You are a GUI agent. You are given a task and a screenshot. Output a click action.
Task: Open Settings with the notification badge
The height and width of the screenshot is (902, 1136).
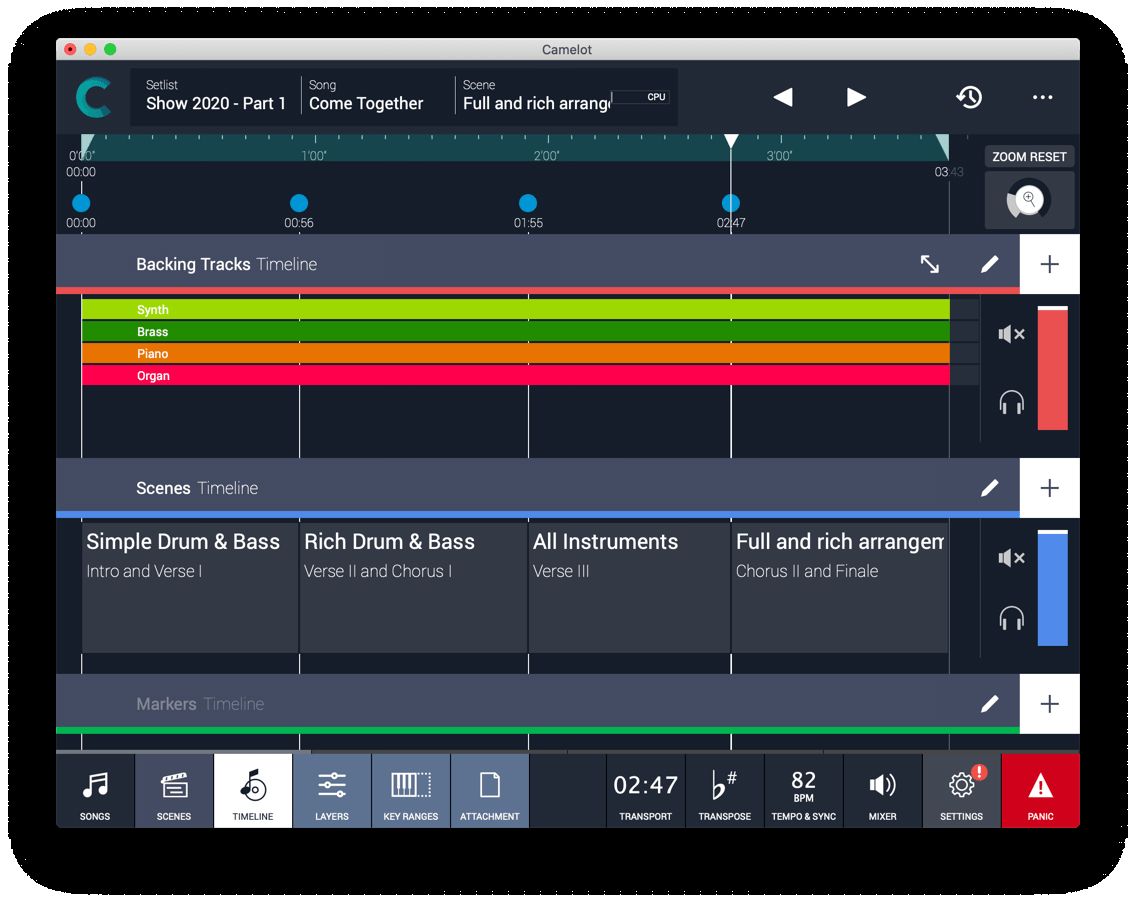coord(960,790)
